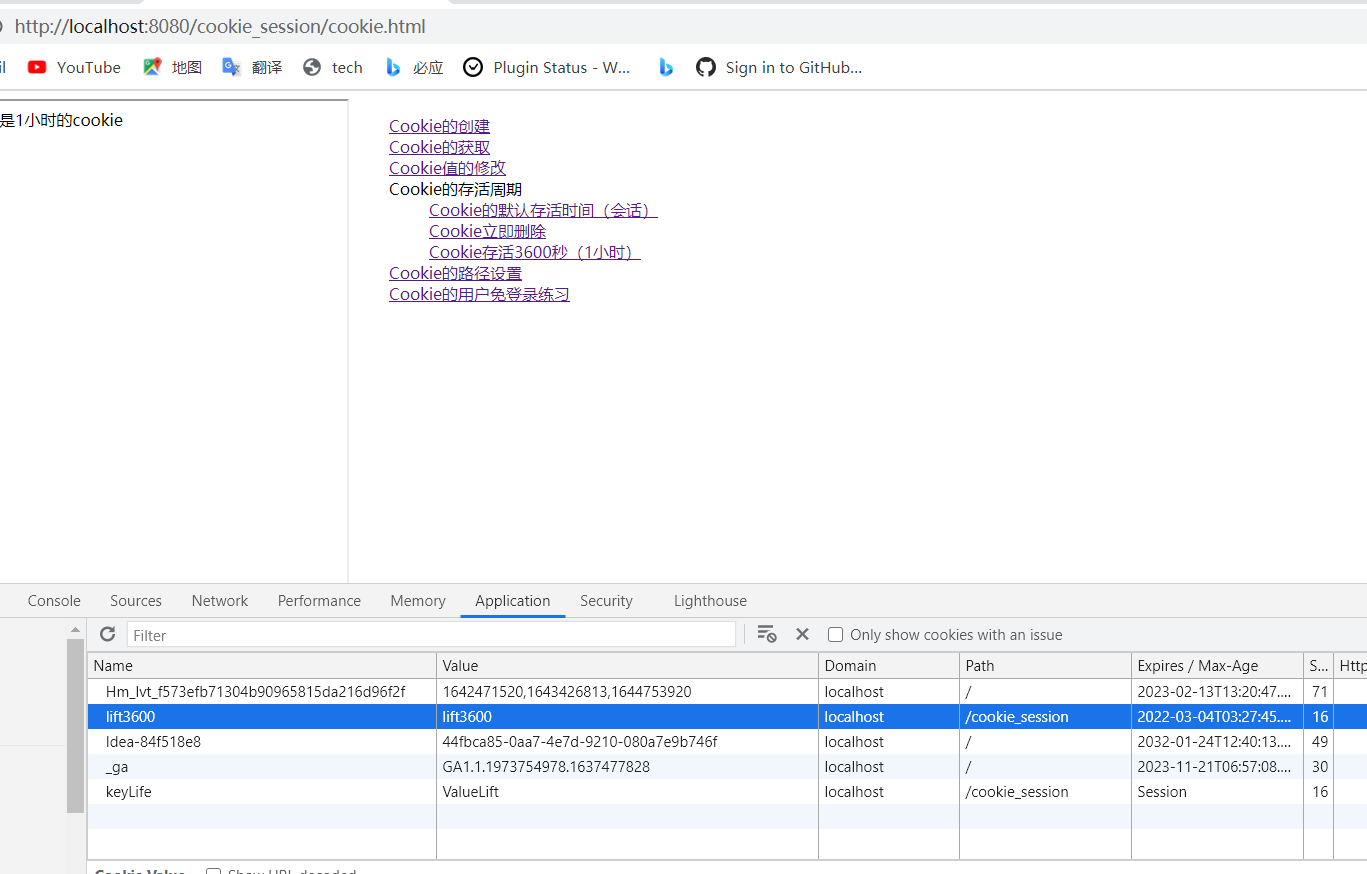The image size is (1367, 874).
Task: Open the Cookie的获取 link
Action: (x=439, y=147)
